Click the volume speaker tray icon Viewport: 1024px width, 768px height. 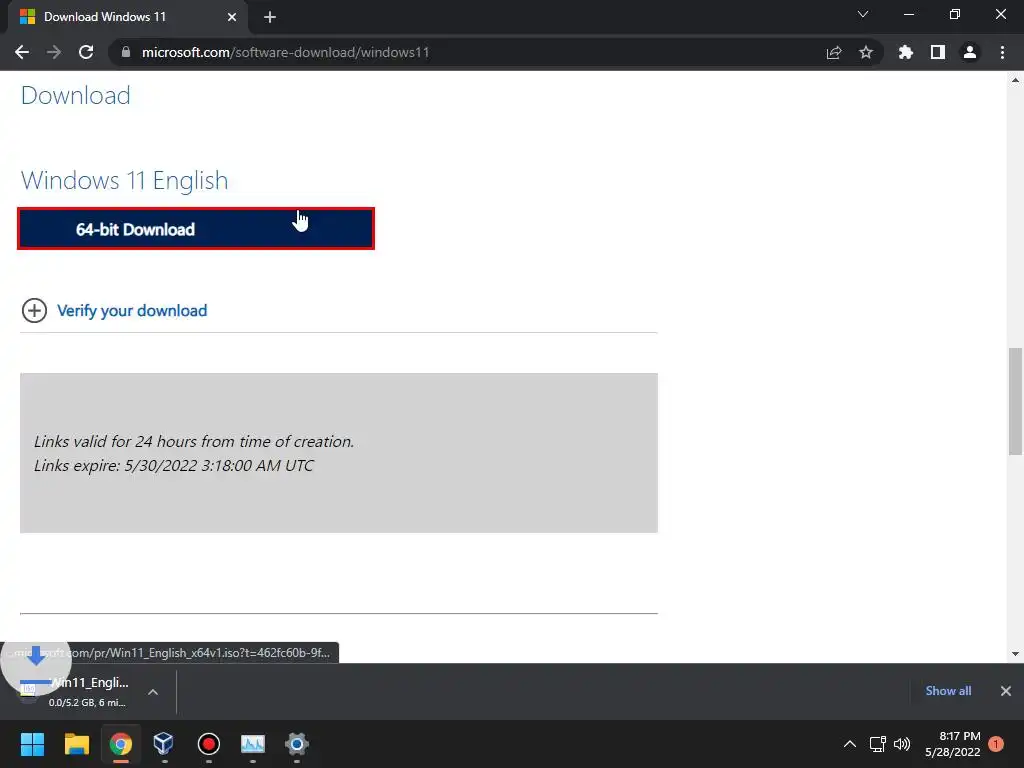[x=902, y=744]
